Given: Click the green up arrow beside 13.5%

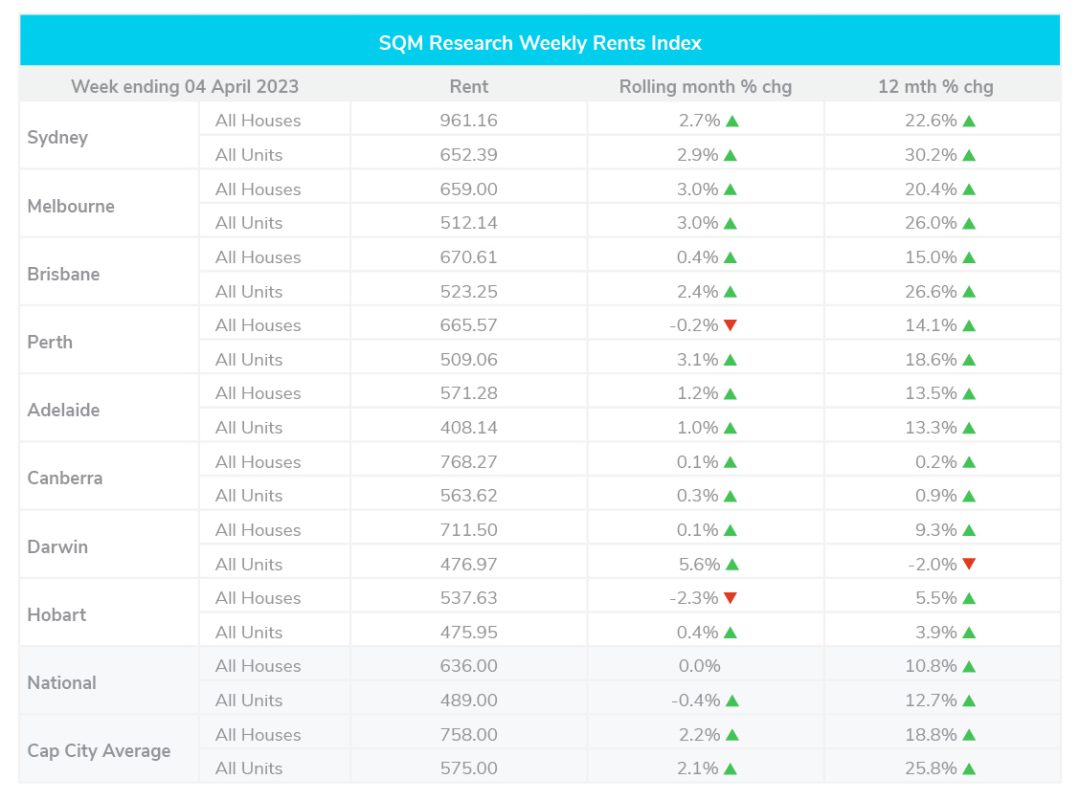Looking at the screenshot, I should click(x=969, y=394).
